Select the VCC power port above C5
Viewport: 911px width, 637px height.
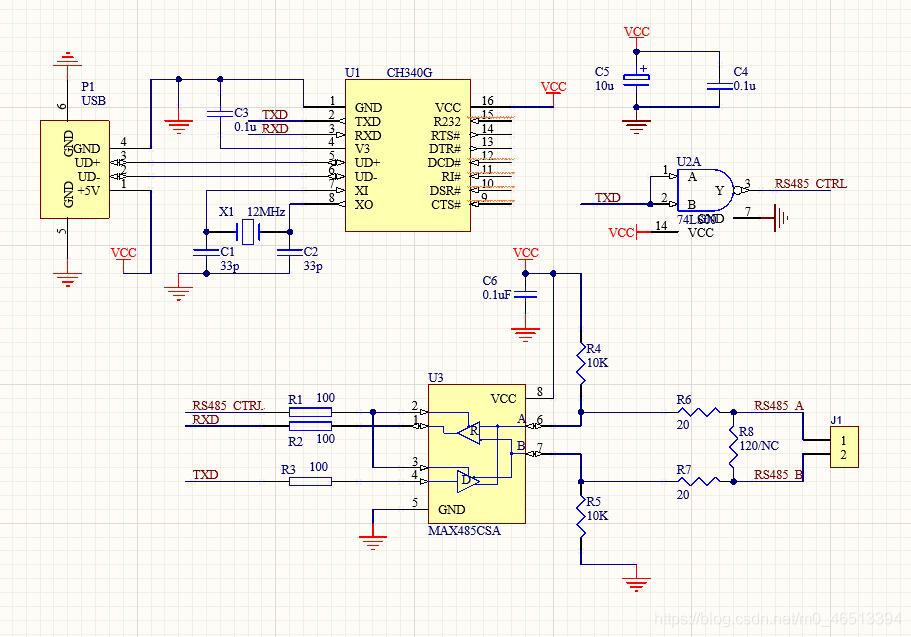point(637,33)
